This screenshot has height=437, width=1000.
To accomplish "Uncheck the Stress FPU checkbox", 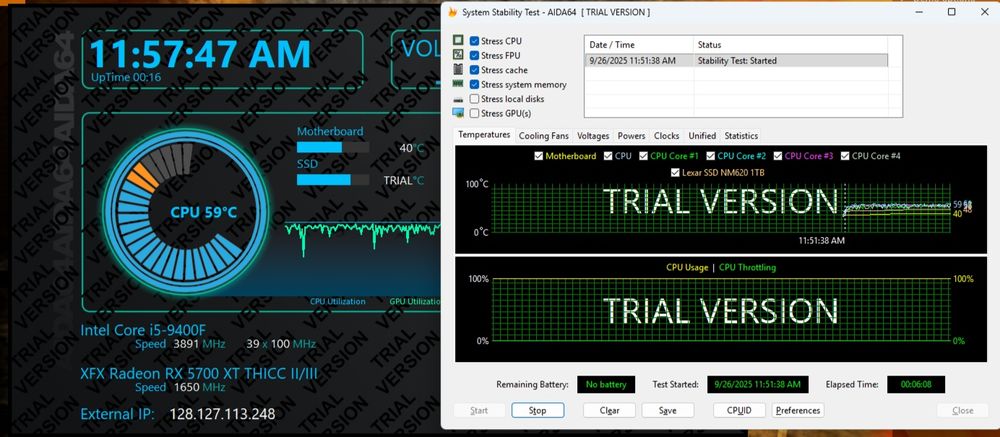I will (474, 56).
